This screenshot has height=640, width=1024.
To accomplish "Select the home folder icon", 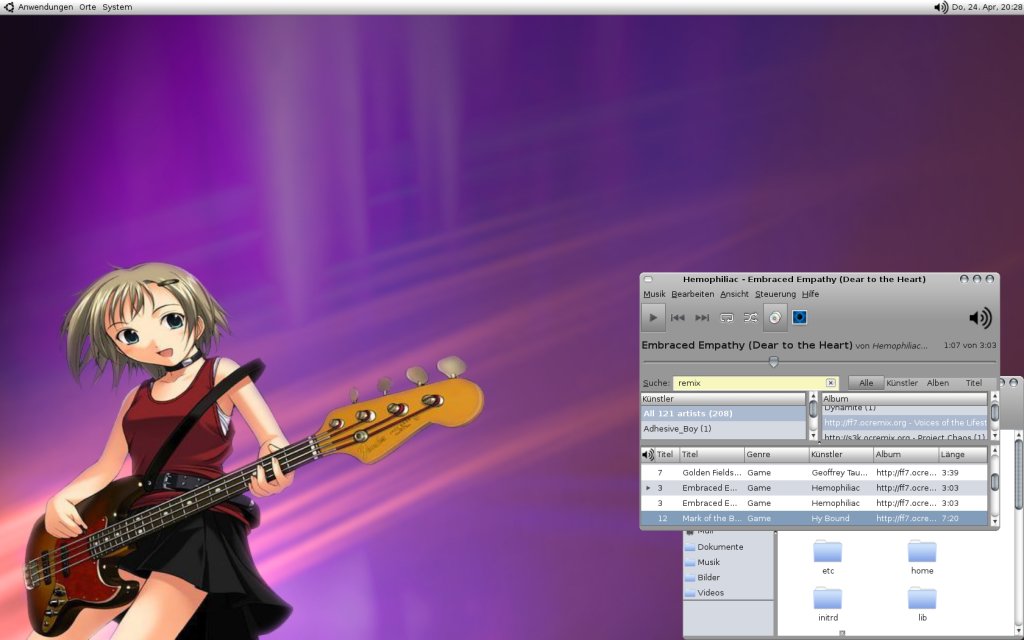I will coord(922,551).
